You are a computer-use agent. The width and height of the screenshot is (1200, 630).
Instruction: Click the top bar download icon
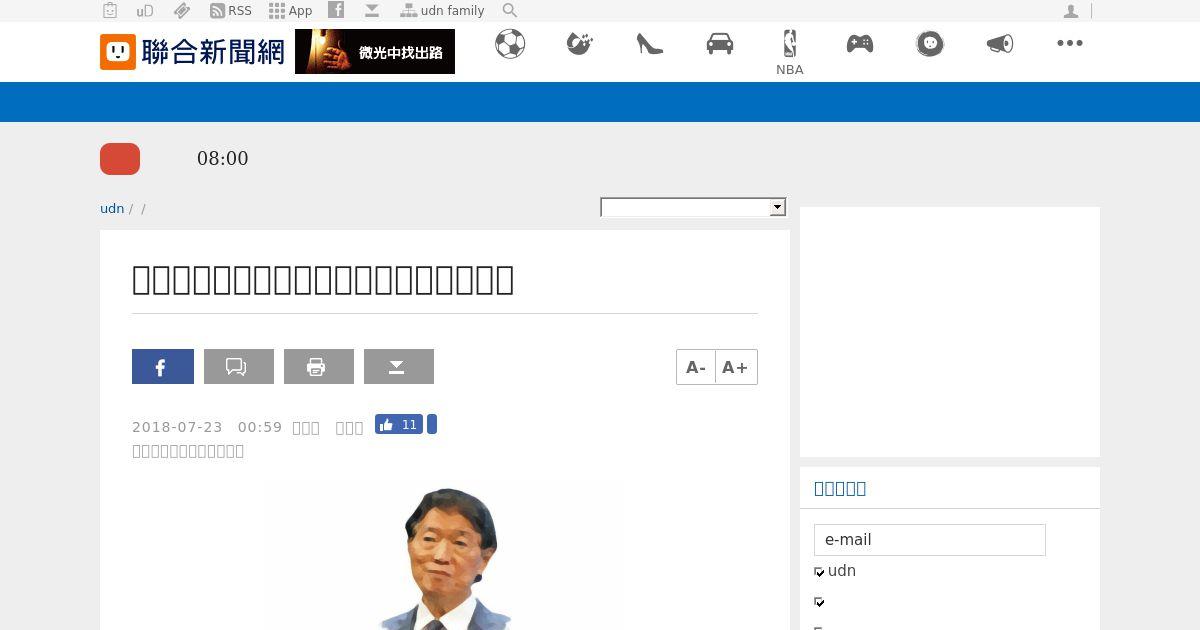point(372,10)
